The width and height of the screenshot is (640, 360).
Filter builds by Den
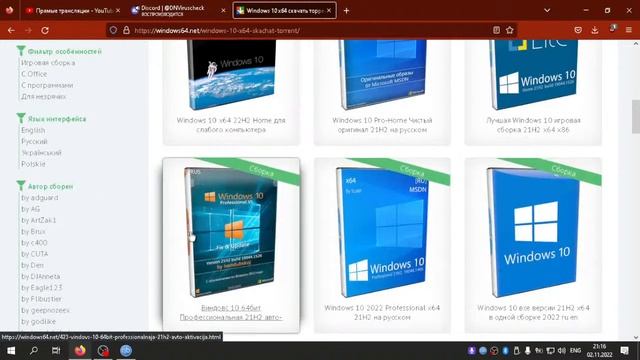[32, 265]
